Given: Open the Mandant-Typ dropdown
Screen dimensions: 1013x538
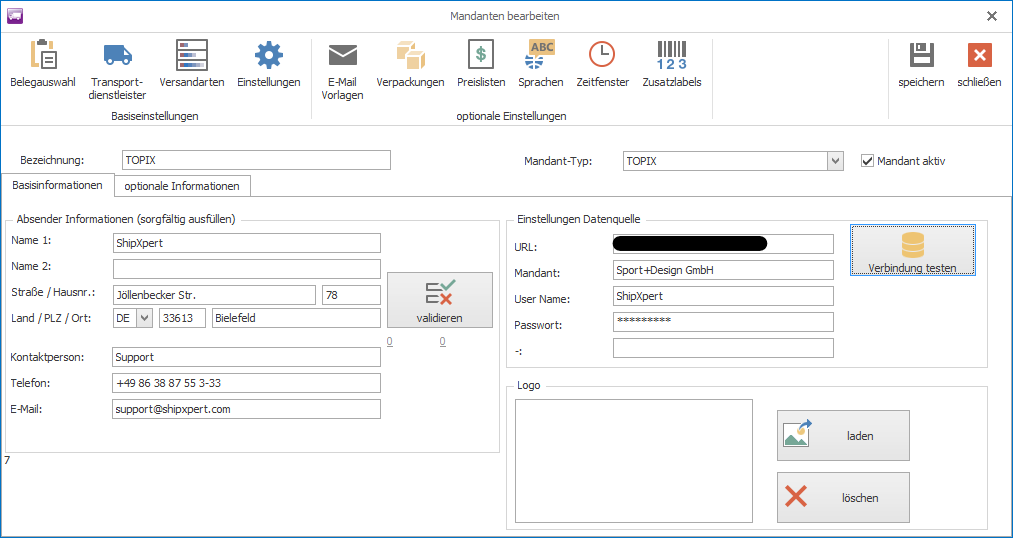Looking at the screenshot, I should point(835,161).
